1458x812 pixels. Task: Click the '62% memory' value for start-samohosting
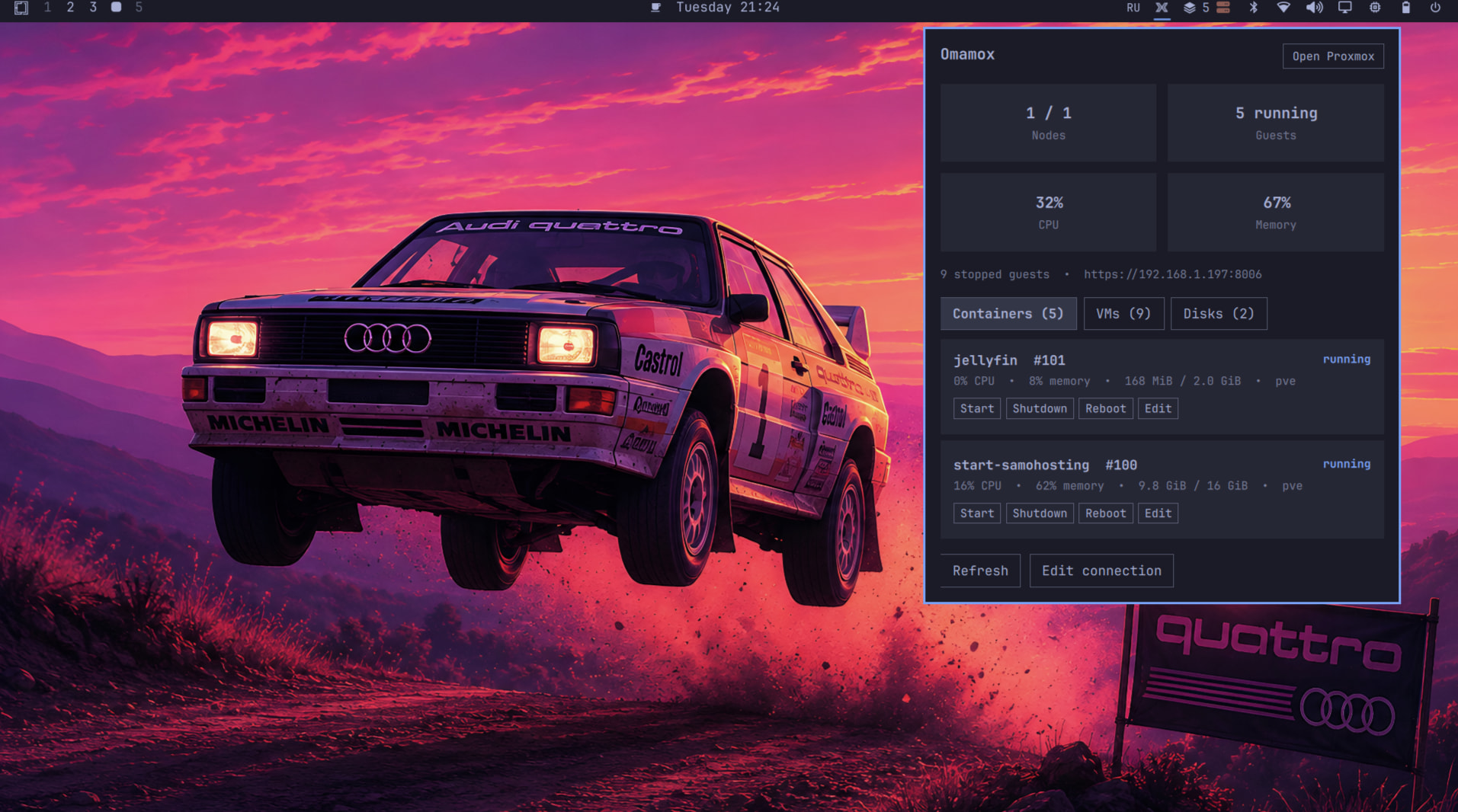(x=1069, y=486)
